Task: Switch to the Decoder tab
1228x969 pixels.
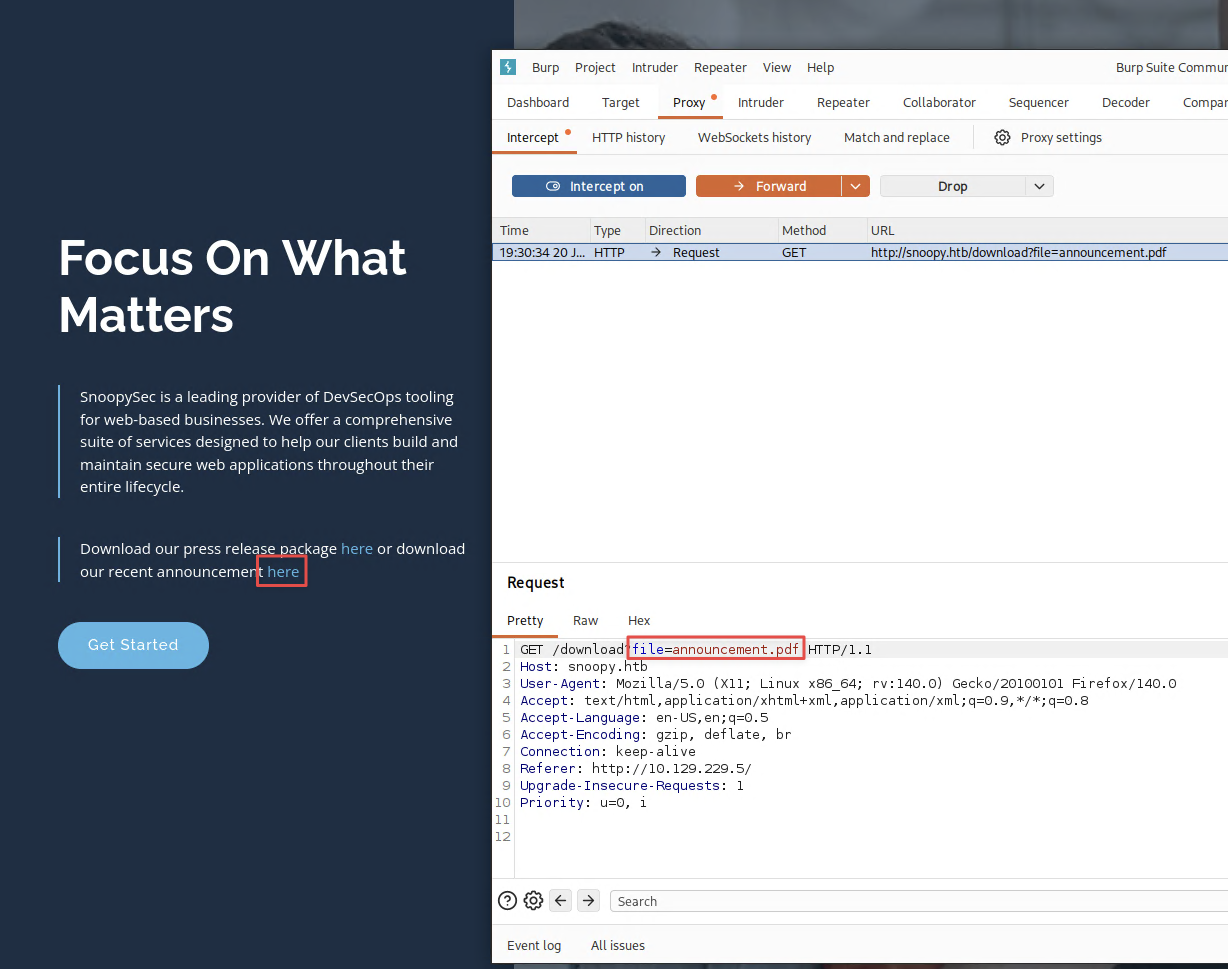Action: (x=1126, y=102)
